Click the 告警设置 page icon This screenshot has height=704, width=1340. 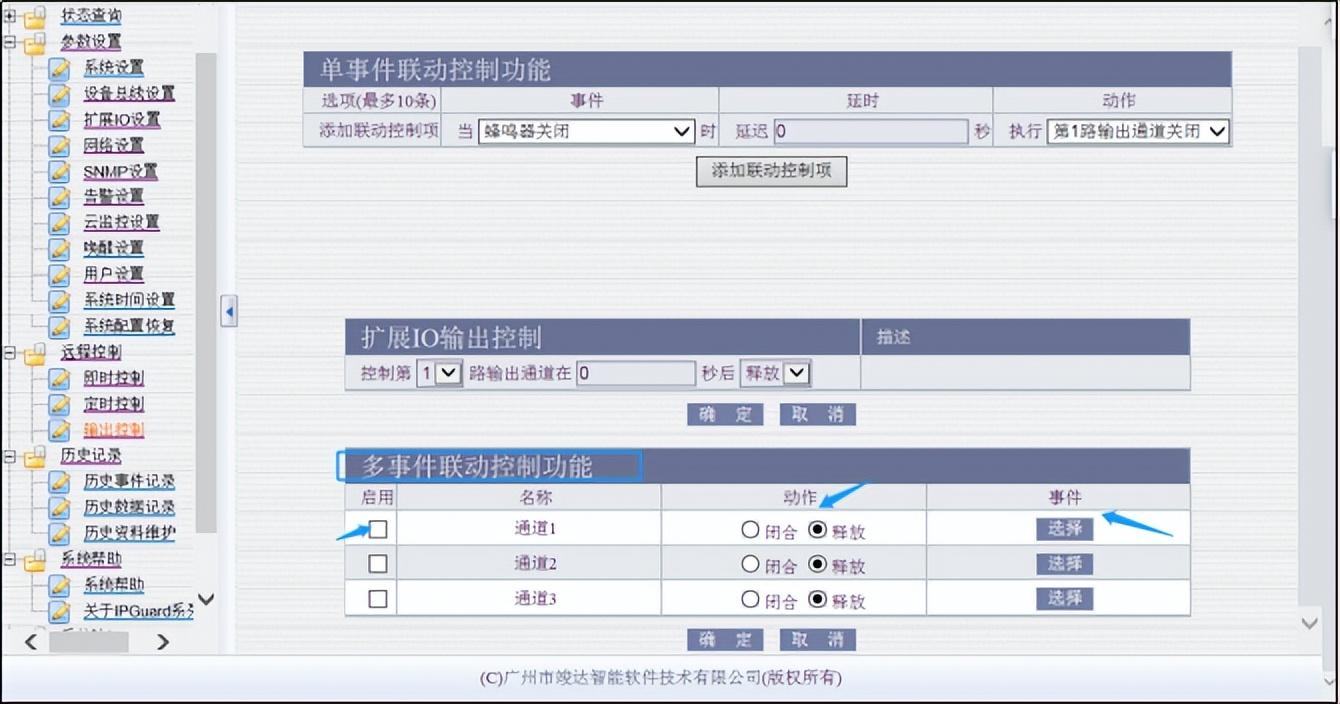tap(60, 197)
